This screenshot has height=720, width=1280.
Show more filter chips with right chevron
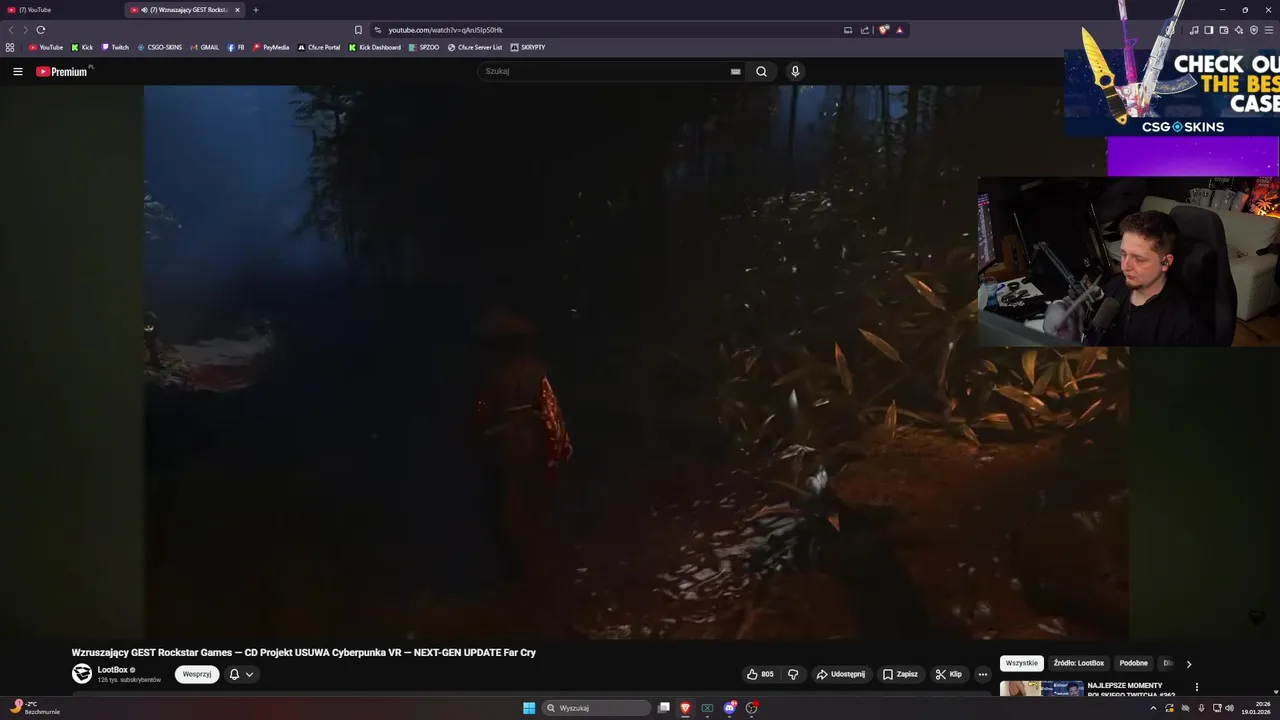point(1189,663)
